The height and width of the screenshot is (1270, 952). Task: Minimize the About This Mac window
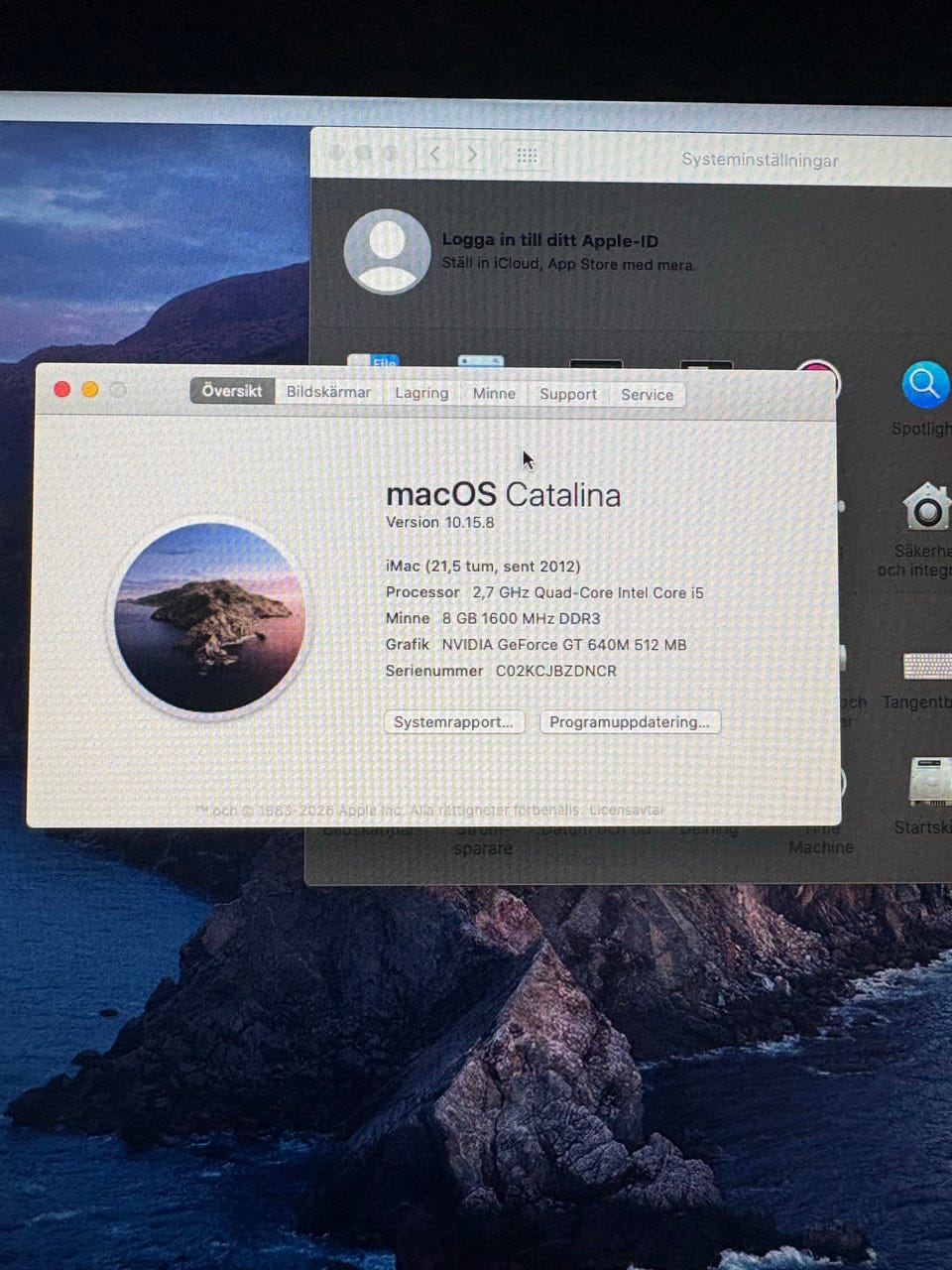tap(90, 389)
